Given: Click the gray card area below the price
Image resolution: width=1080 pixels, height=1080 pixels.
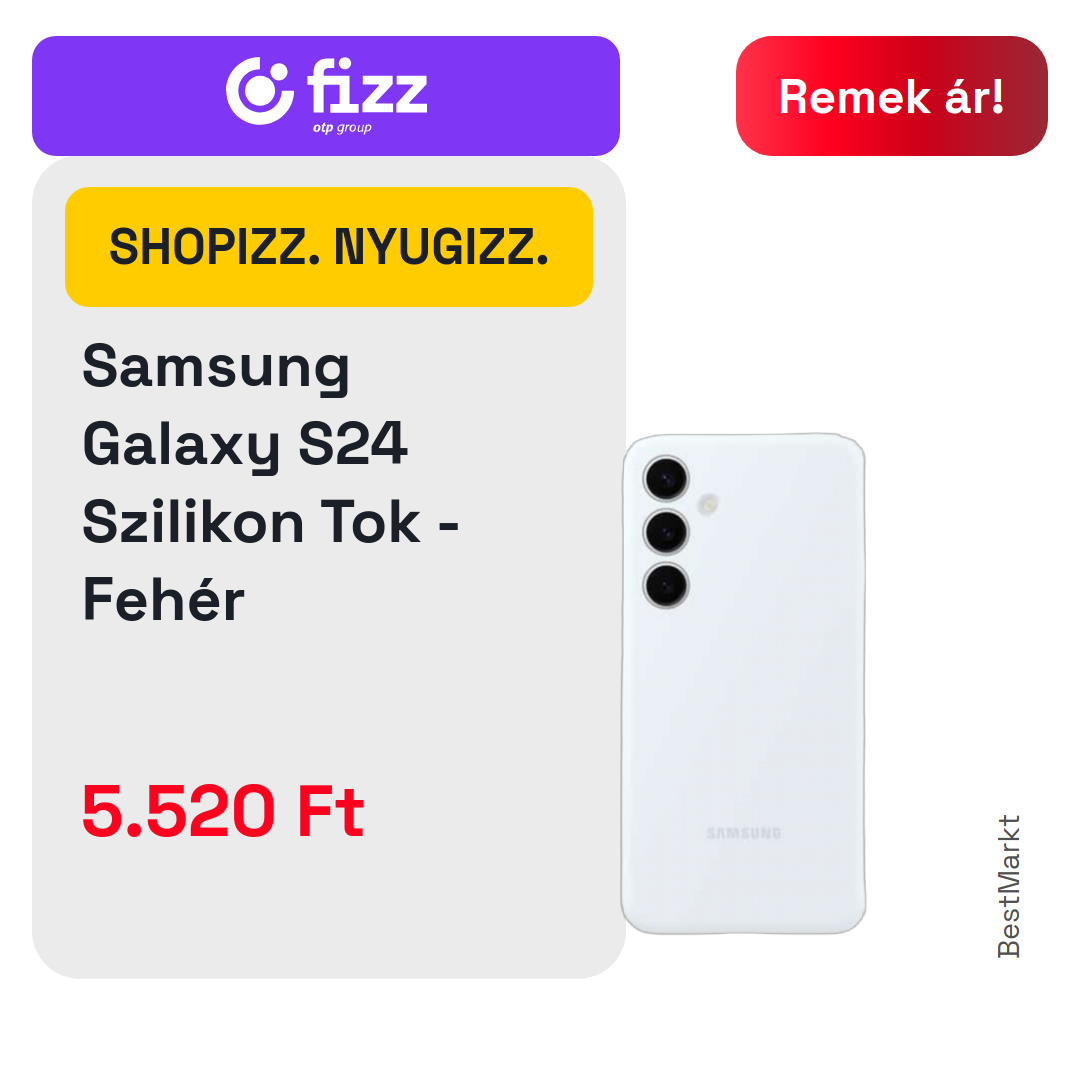Looking at the screenshot, I should click(x=329, y=909).
